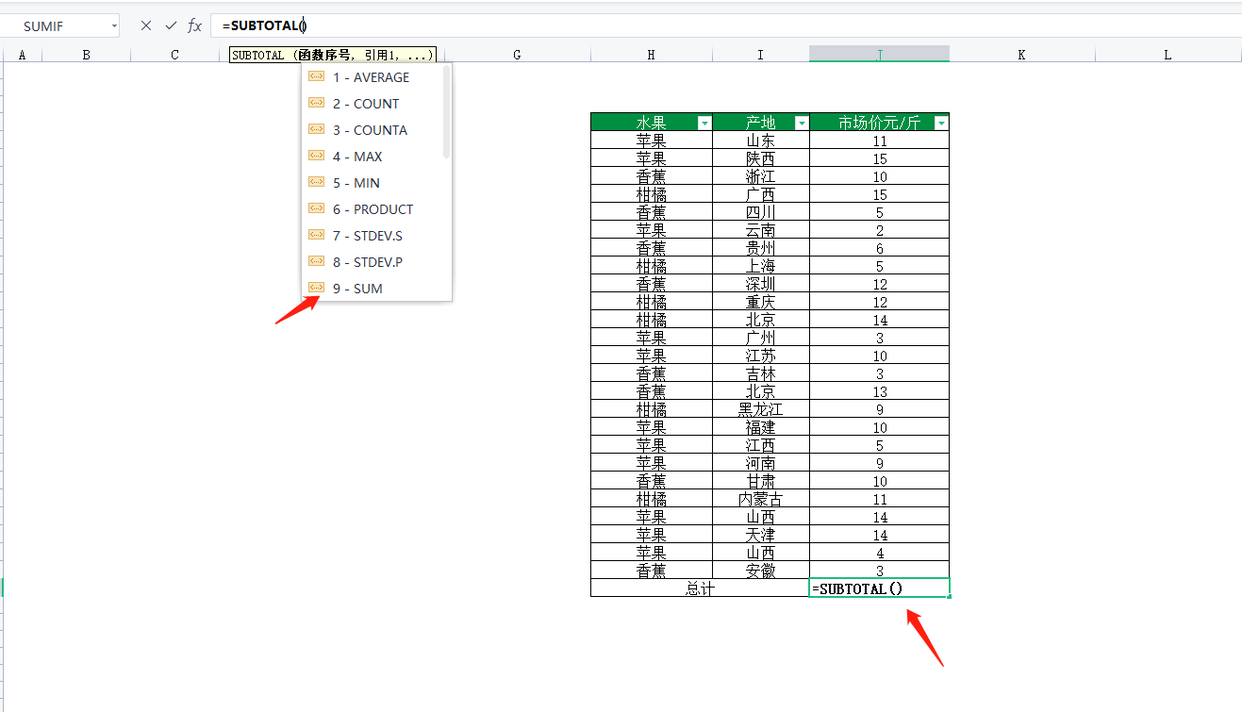Click the function list scrollbar
This screenshot has width=1242, height=712.
(x=446, y=111)
